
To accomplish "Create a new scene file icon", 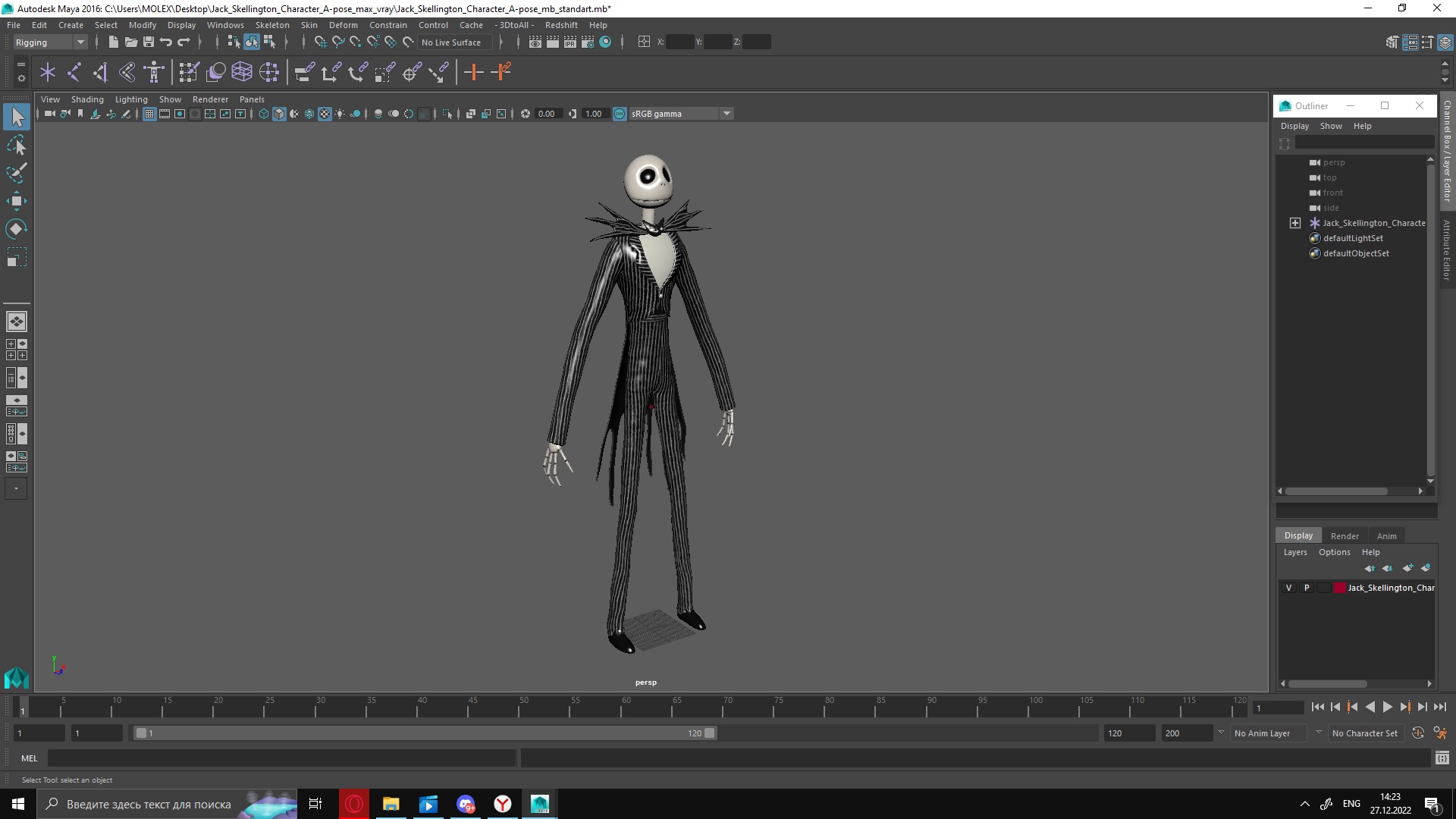I will [x=113, y=42].
